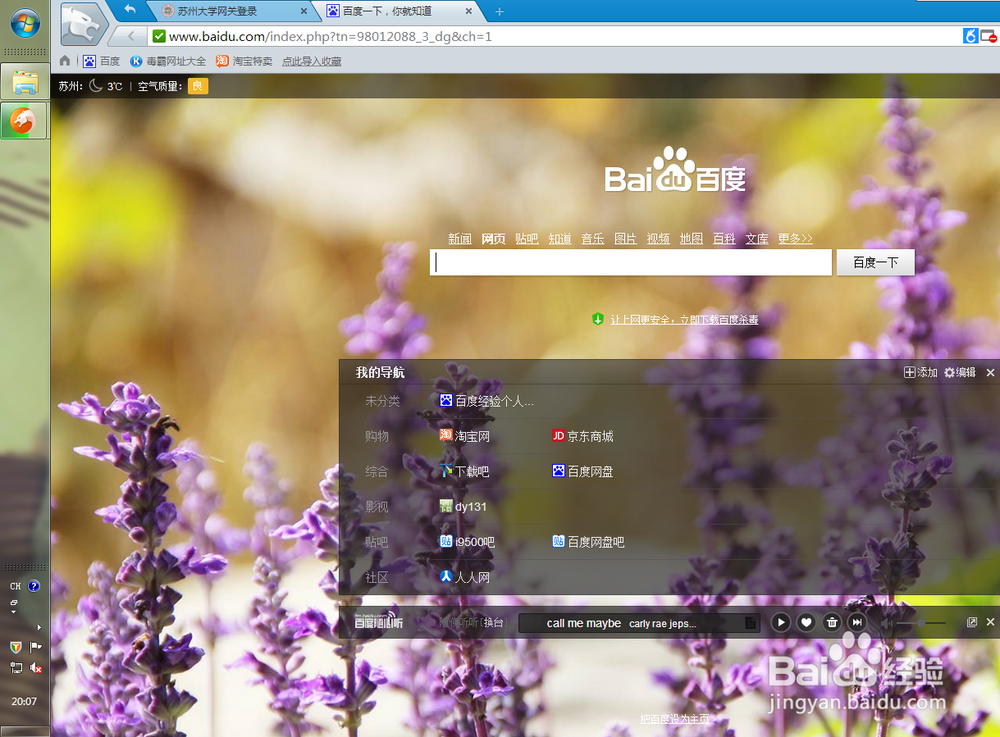This screenshot has height=737, width=1000.
Task: Open the 百度 bookmark
Action: coord(101,61)
